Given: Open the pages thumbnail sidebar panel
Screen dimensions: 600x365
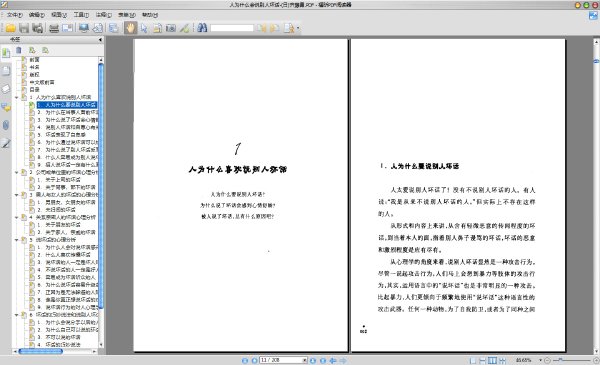Looking at the screenshot, I should pyautogui.click(x=6, y=70).
